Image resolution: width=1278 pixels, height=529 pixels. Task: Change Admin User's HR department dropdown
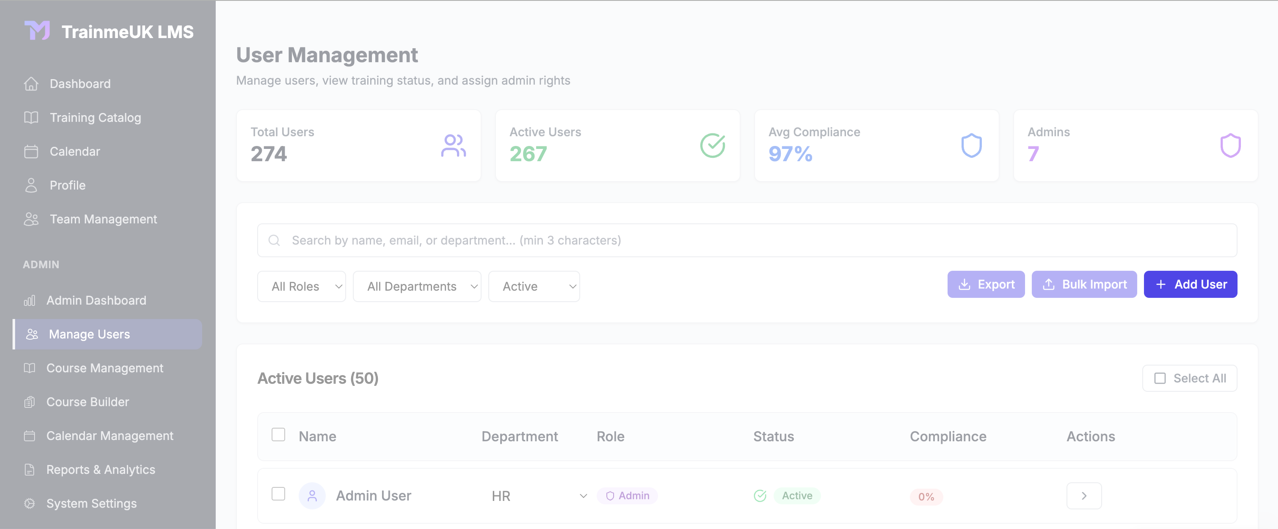(538, 496)
